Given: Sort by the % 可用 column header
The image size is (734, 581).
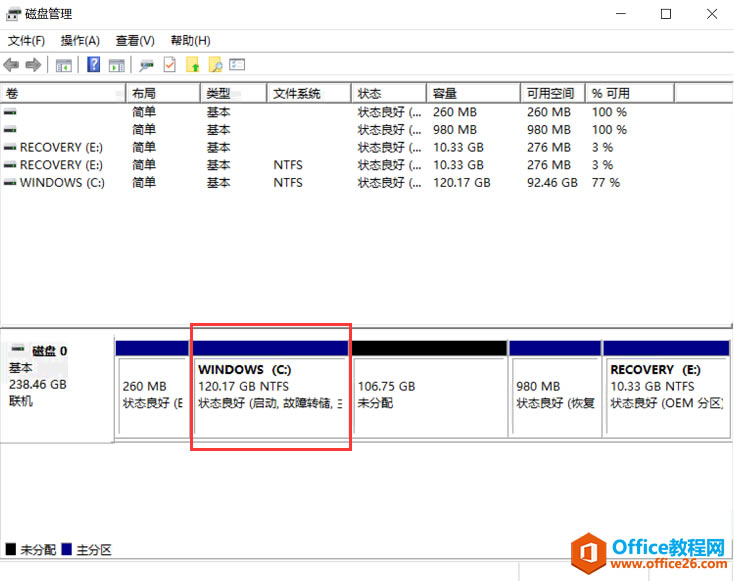Looking at the screenshot, I should click(630, 94).
